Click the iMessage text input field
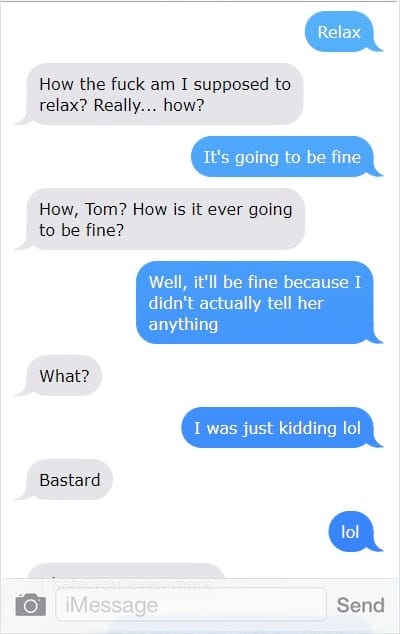Image resolution: width=400 pixels, height=634 pixels. (x=191, y=605)
